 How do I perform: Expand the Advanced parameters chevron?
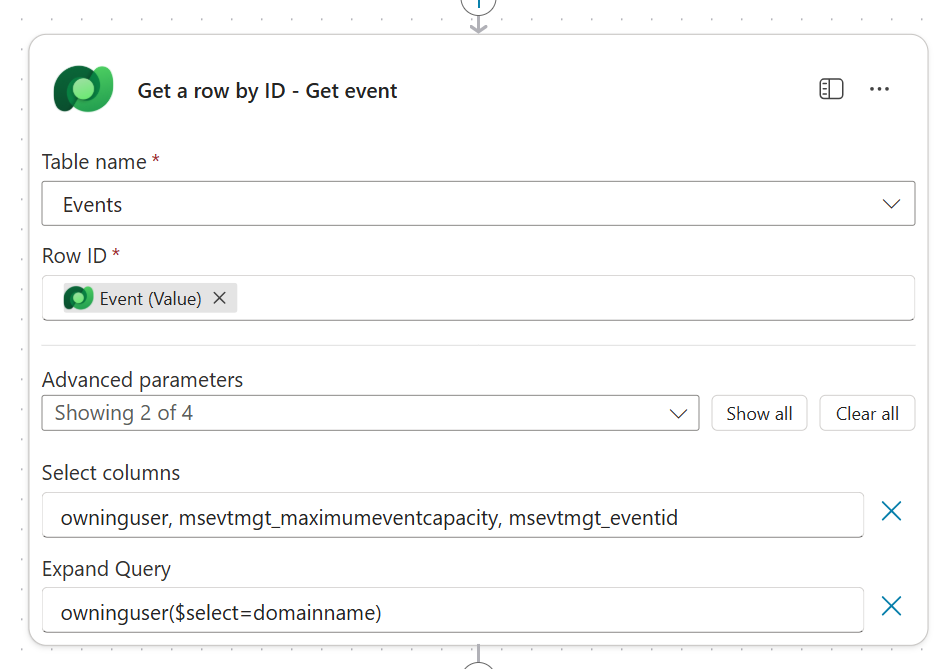tap(679, 413)
